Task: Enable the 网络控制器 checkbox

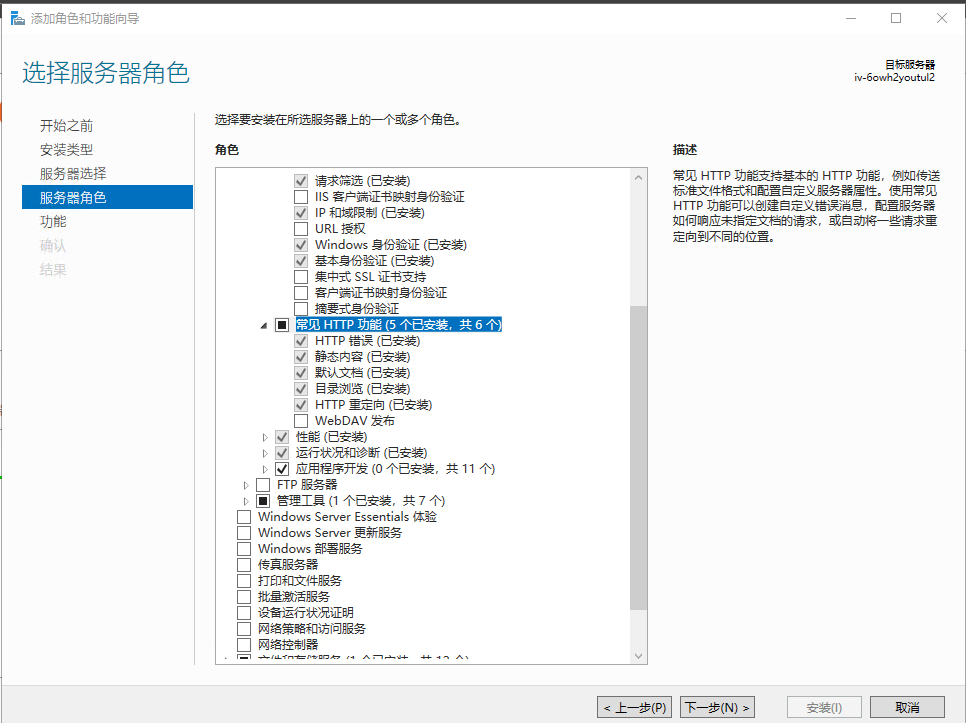Action: (244, 645)
